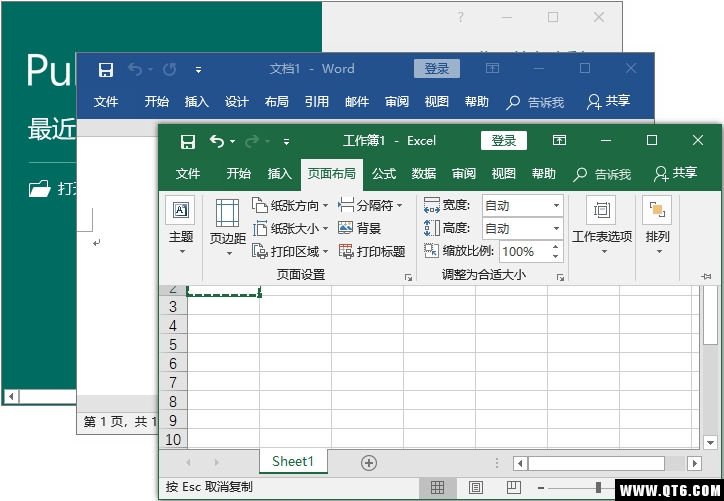724x501 pixels.
Task: Expand 纸张方向 orientation options
Action: (x=290, y=205)
